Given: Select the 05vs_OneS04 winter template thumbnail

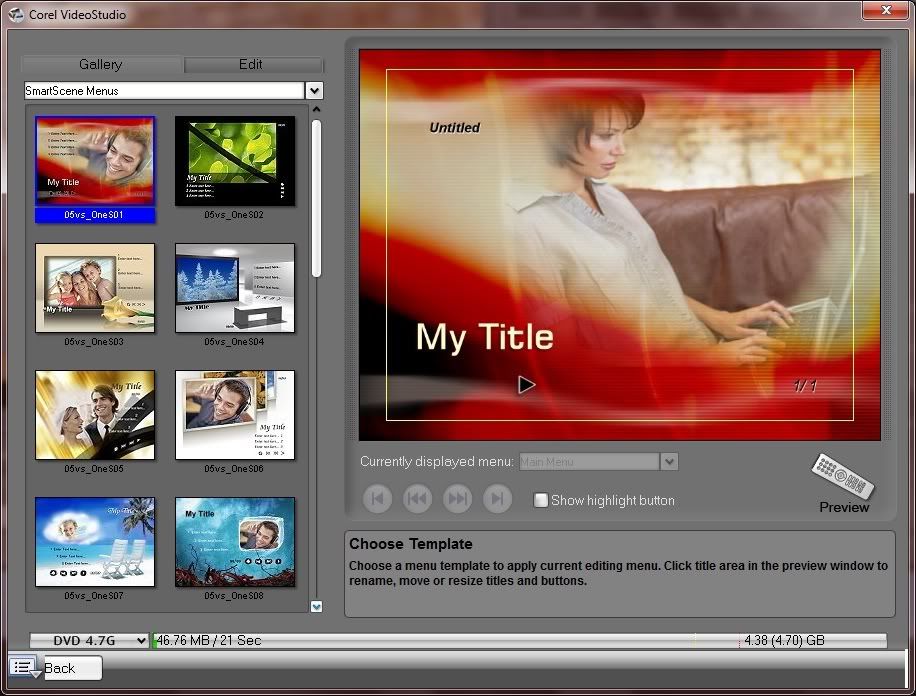Looking at the screenshot, I should click(x=235, y=289).
